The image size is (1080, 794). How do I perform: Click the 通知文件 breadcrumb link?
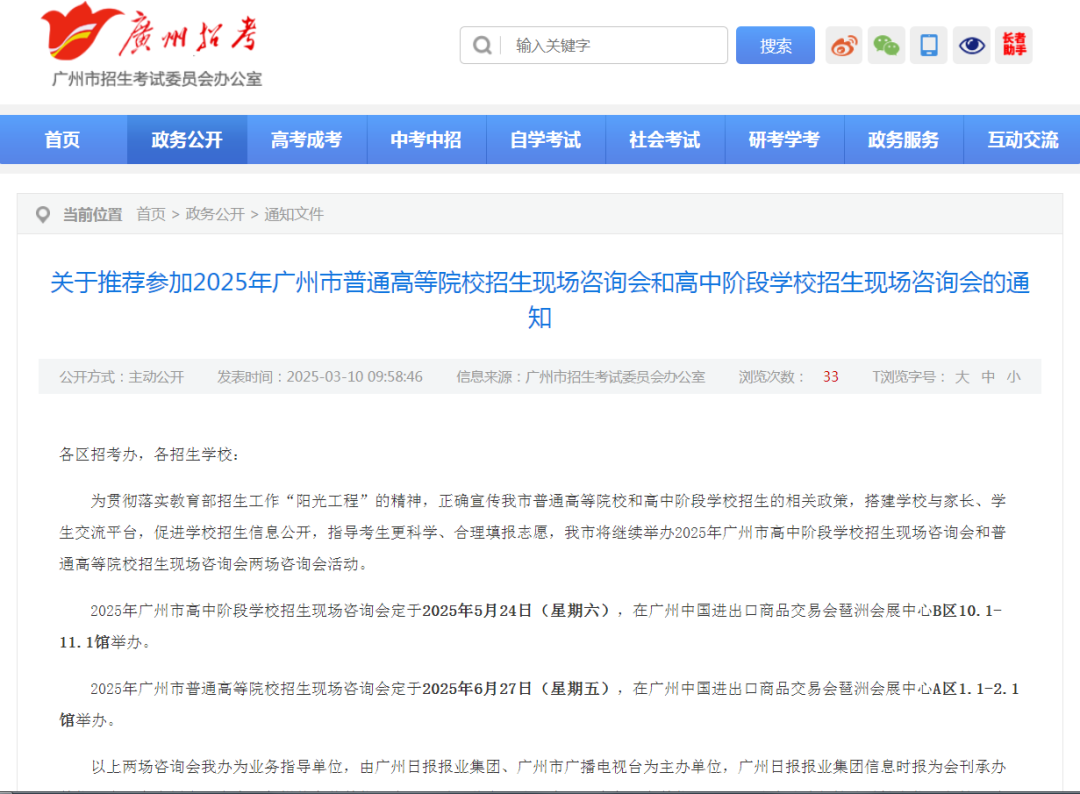294,214
